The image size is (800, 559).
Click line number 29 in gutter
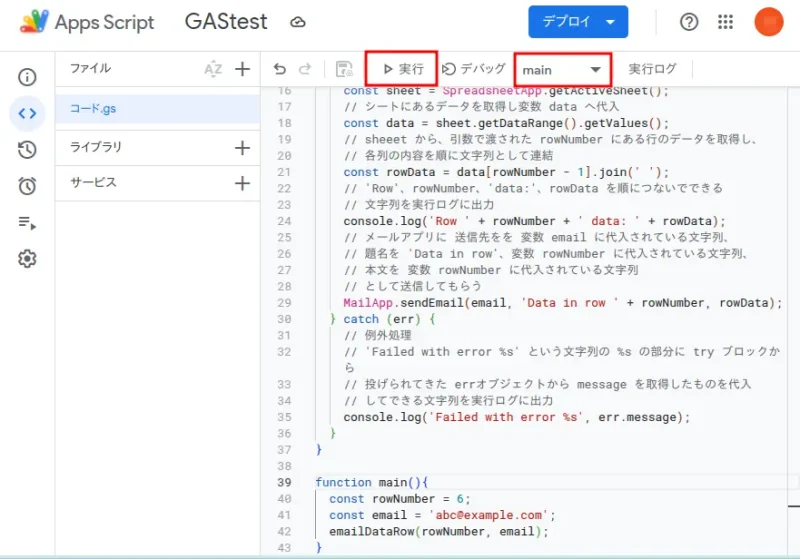coord(284,303)
